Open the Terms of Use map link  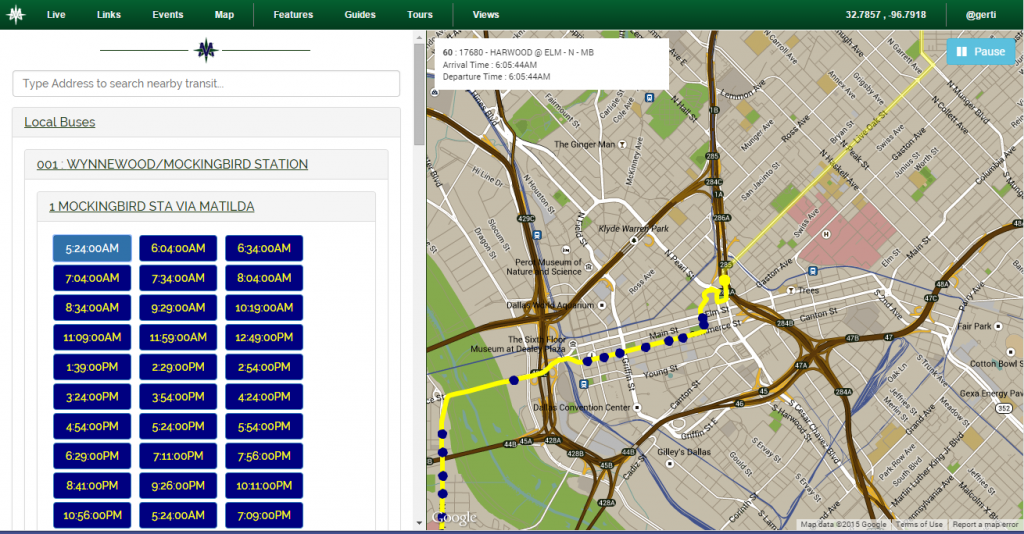pyautogui.click(x=918, y=525)
